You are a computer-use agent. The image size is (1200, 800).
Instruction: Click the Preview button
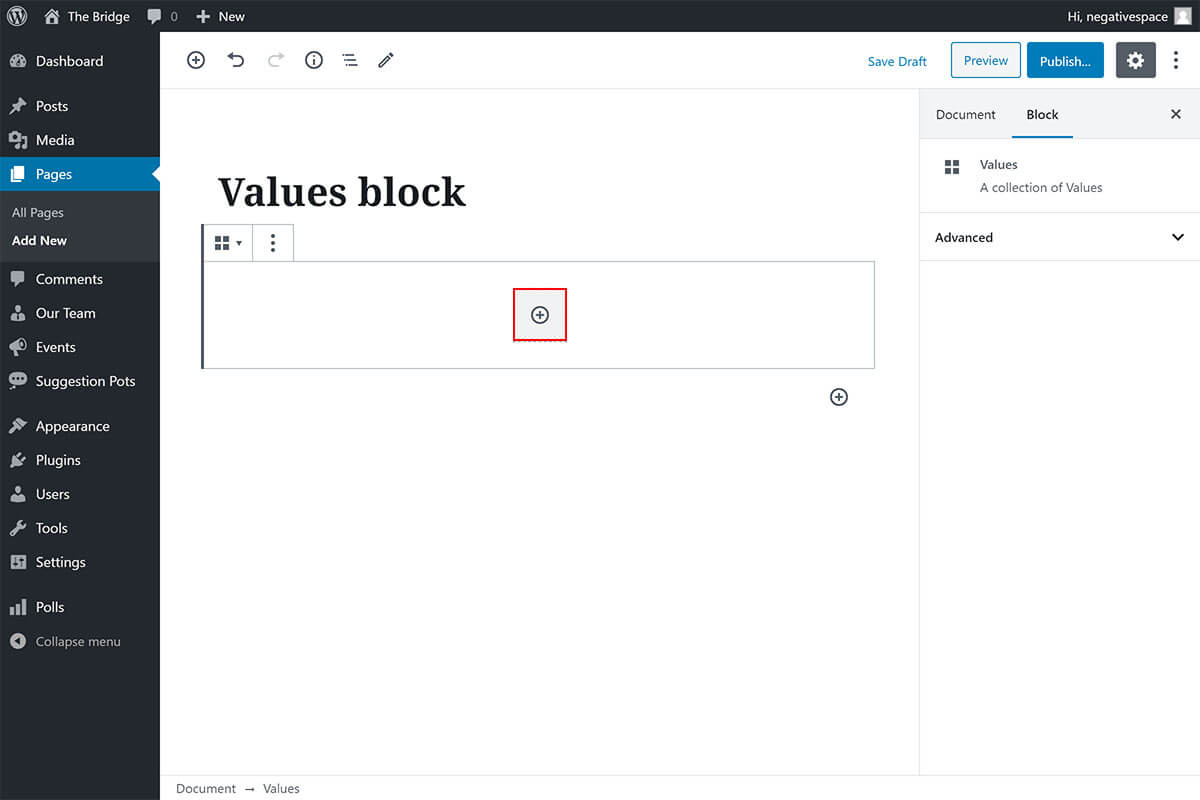(985, 60)
